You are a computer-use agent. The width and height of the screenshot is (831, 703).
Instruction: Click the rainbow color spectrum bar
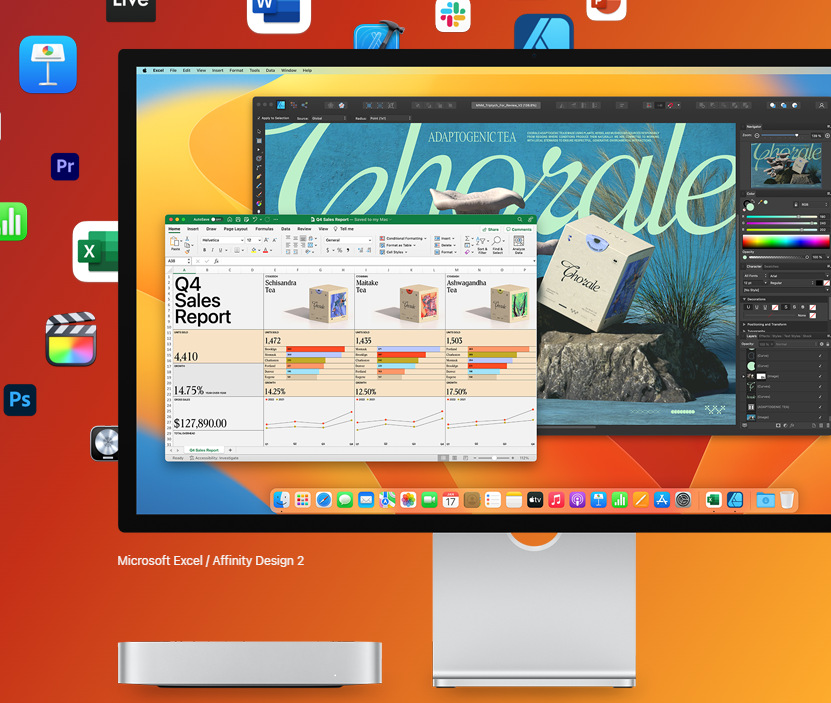(784, 241)
